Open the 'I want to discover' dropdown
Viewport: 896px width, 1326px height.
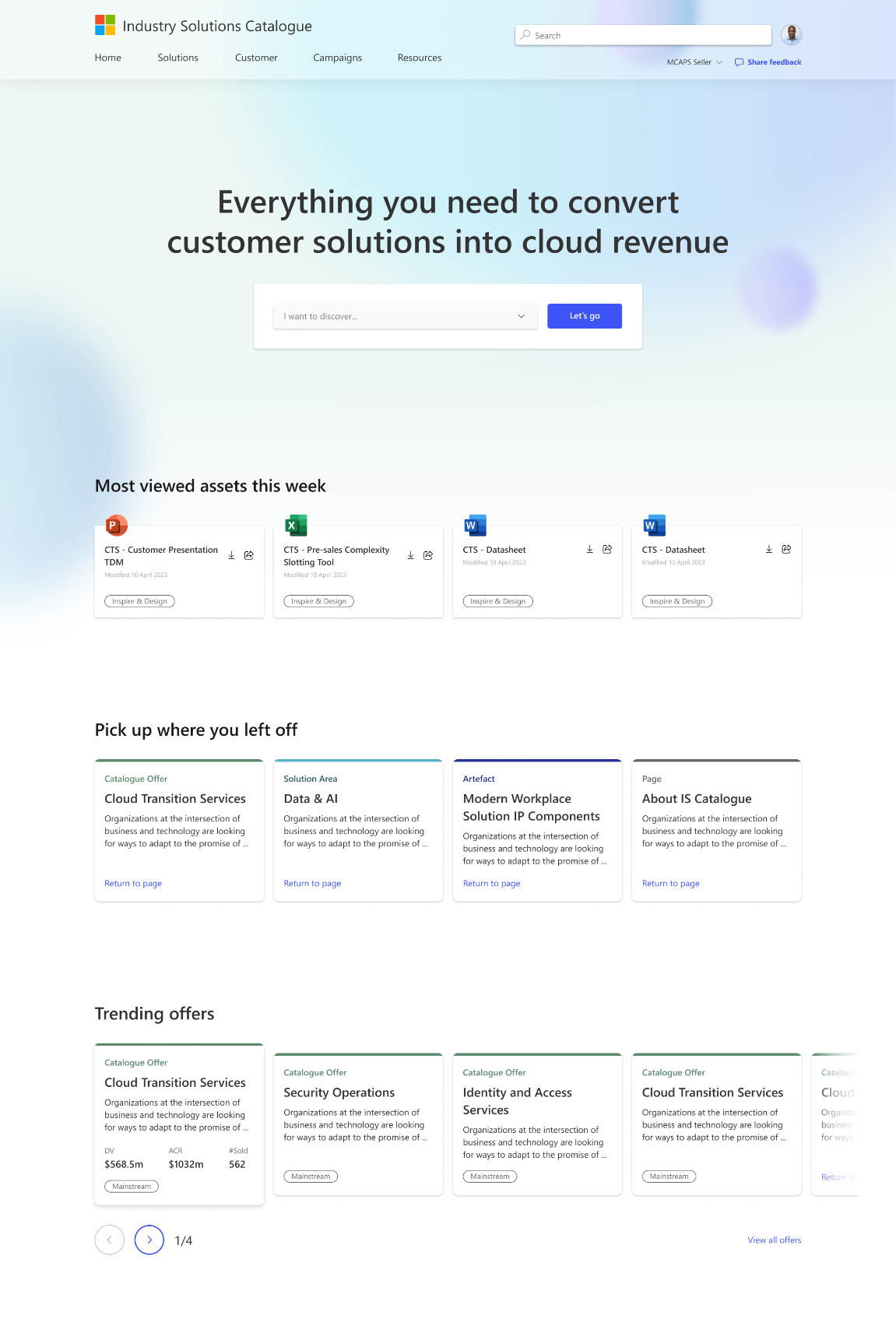pyautogui.click(x=406, y=316)
